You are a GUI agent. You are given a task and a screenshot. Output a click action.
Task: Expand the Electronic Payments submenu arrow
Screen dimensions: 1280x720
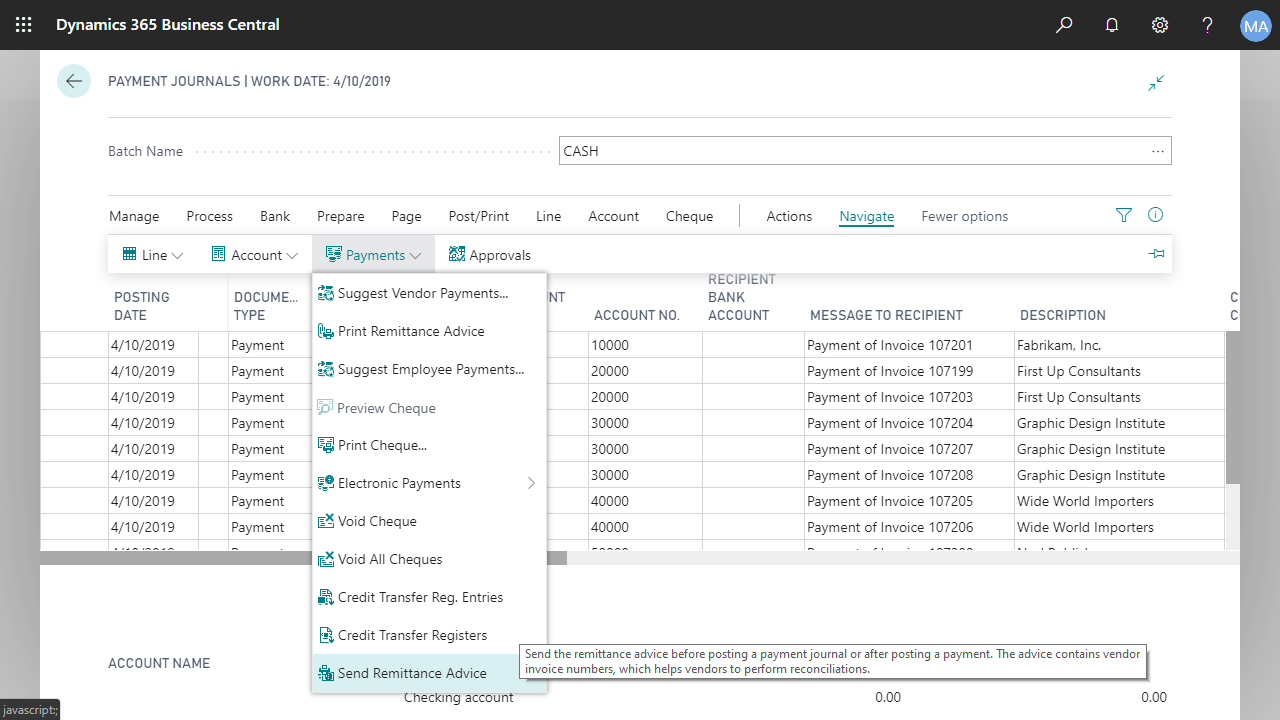(531, 483)
